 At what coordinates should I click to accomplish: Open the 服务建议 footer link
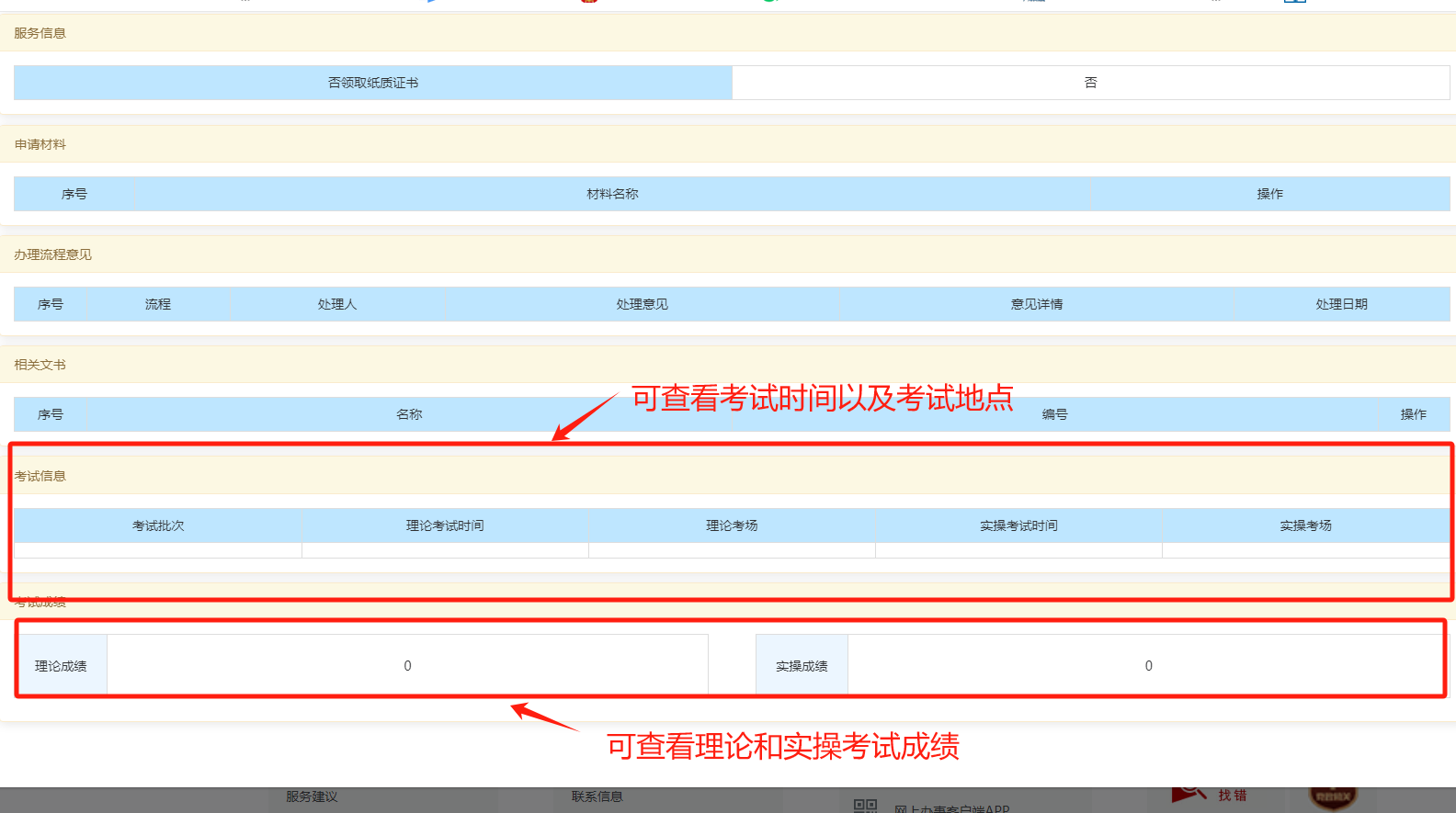point(312,796)
